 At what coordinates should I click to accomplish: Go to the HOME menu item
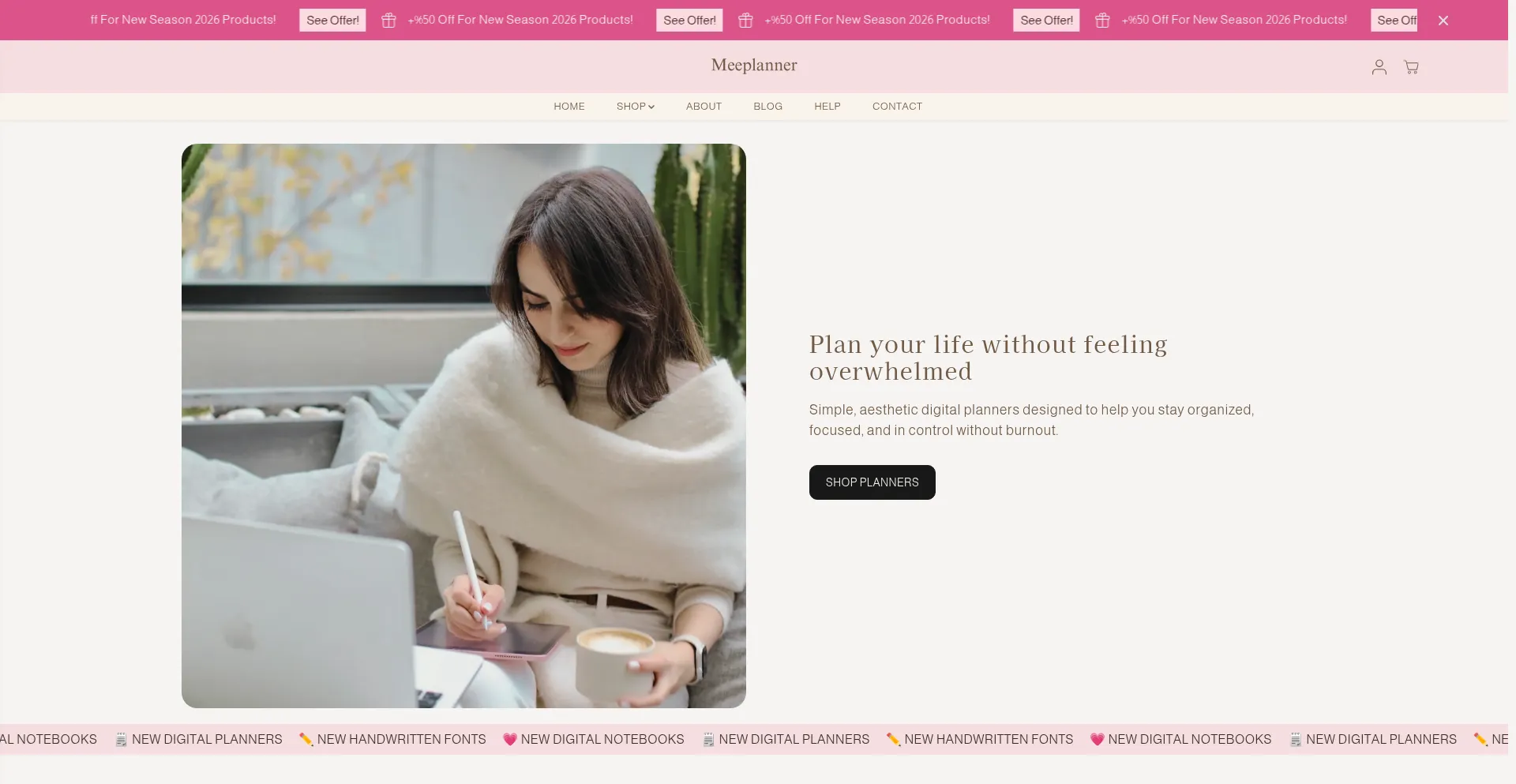click(x=569, y=107)
